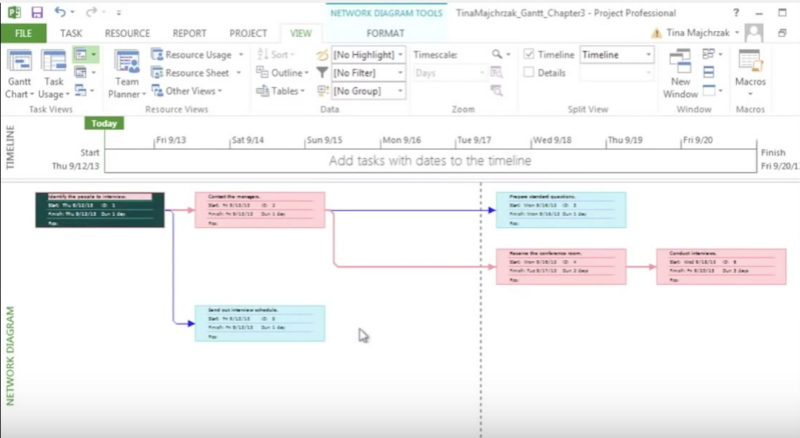Select the VIEW ribbon tab
Image resolution: width=800 pixels, height=438 pixels.
point(301,33)
